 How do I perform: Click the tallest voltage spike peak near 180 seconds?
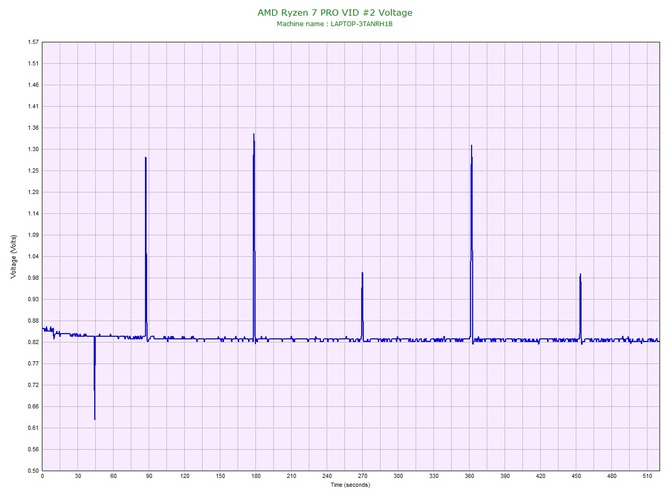[254, 134]
